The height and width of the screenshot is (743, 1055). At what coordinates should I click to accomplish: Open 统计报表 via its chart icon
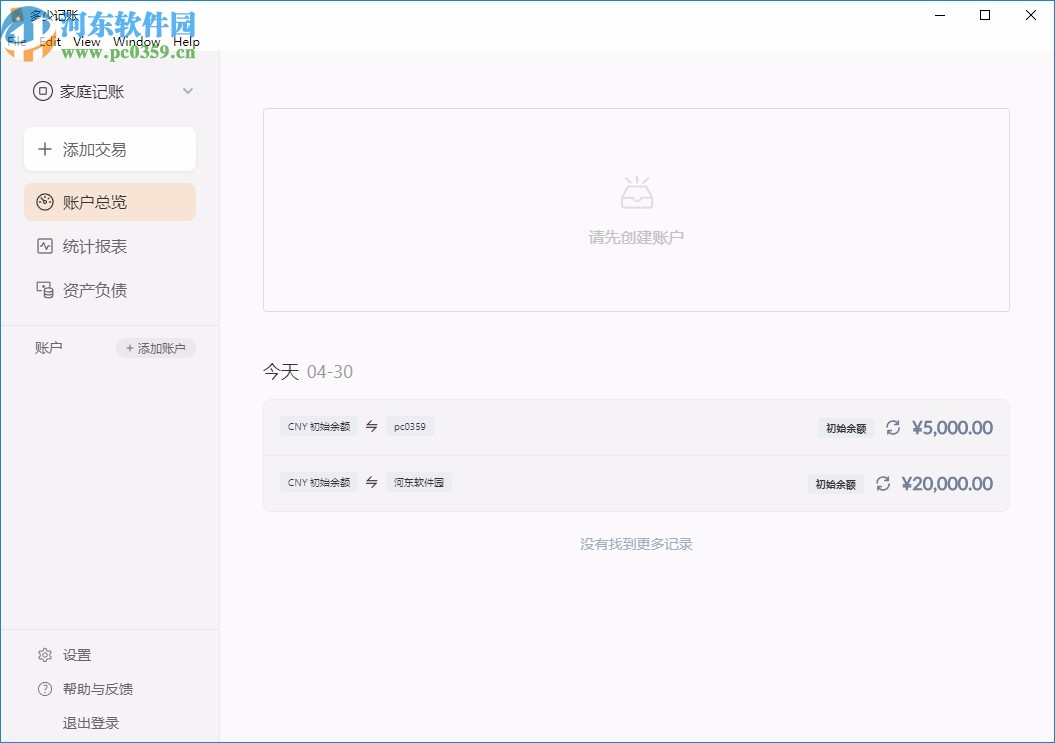coord(44,246)
